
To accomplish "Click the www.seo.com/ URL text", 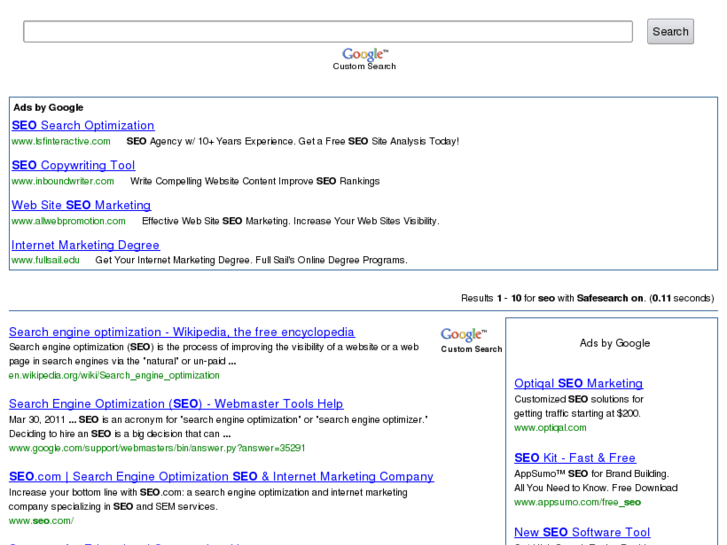I will 41,520.
